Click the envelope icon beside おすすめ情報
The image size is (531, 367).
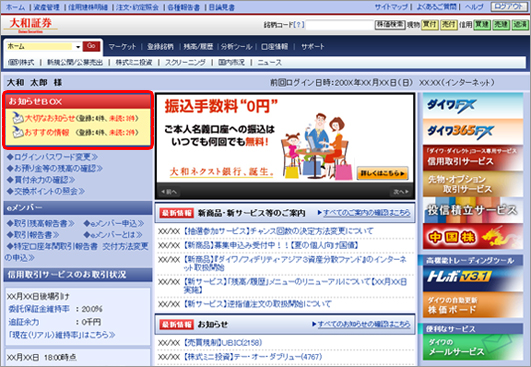tap(18, 132)
